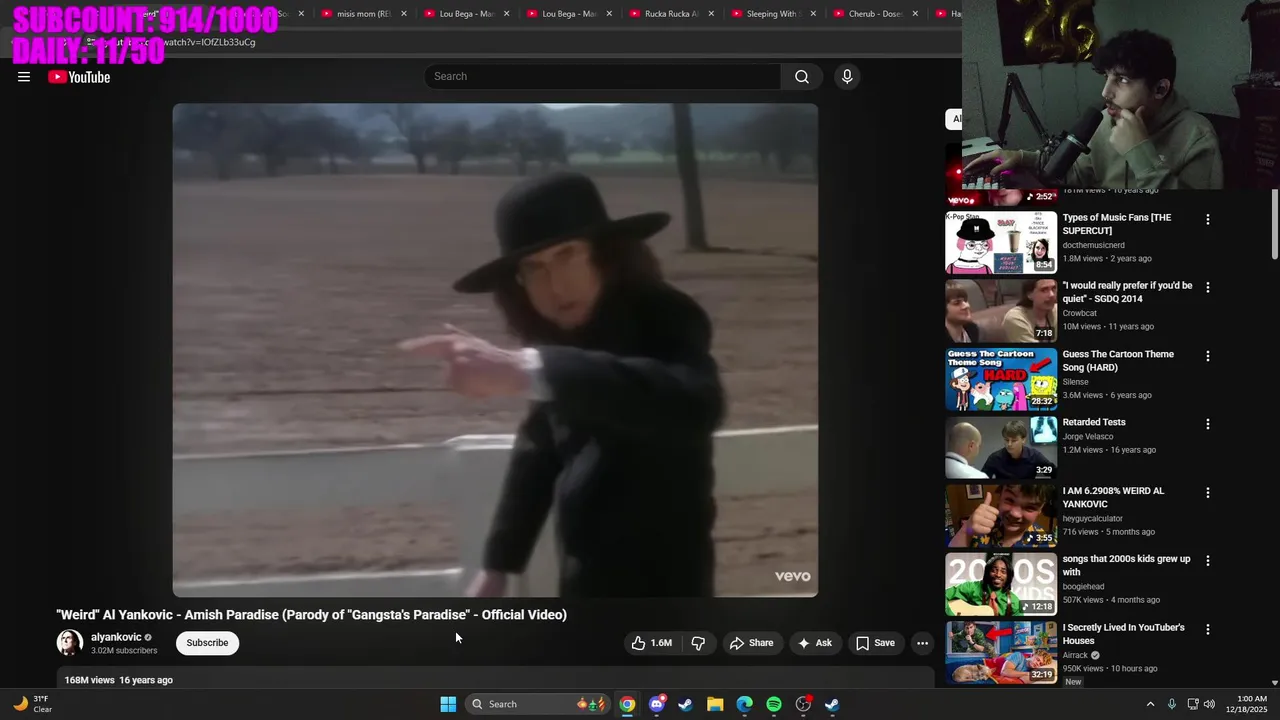Close the 'Rucka Rucka' tab
Image resolution: width=1280 pixels, height=720 pixels.
712,14
